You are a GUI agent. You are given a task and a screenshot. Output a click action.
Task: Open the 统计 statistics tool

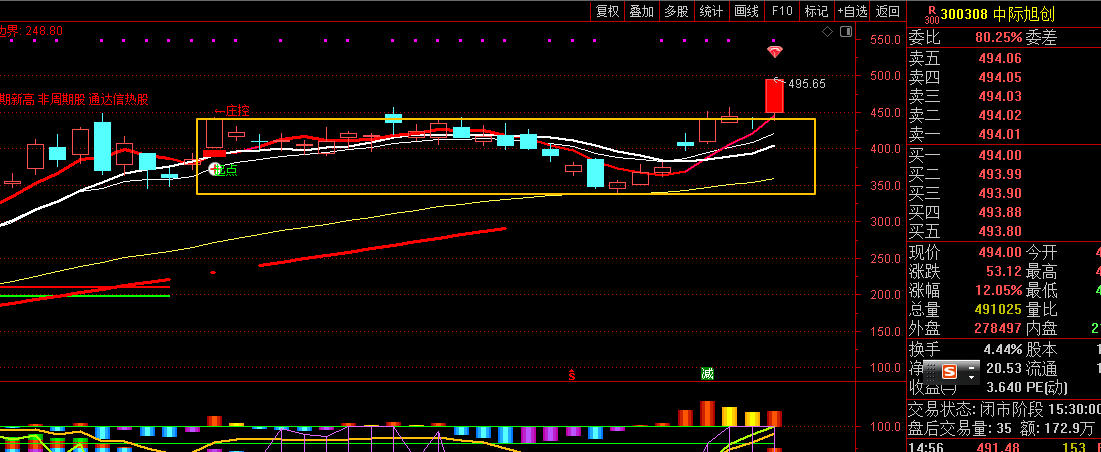[x=711, y=11]
